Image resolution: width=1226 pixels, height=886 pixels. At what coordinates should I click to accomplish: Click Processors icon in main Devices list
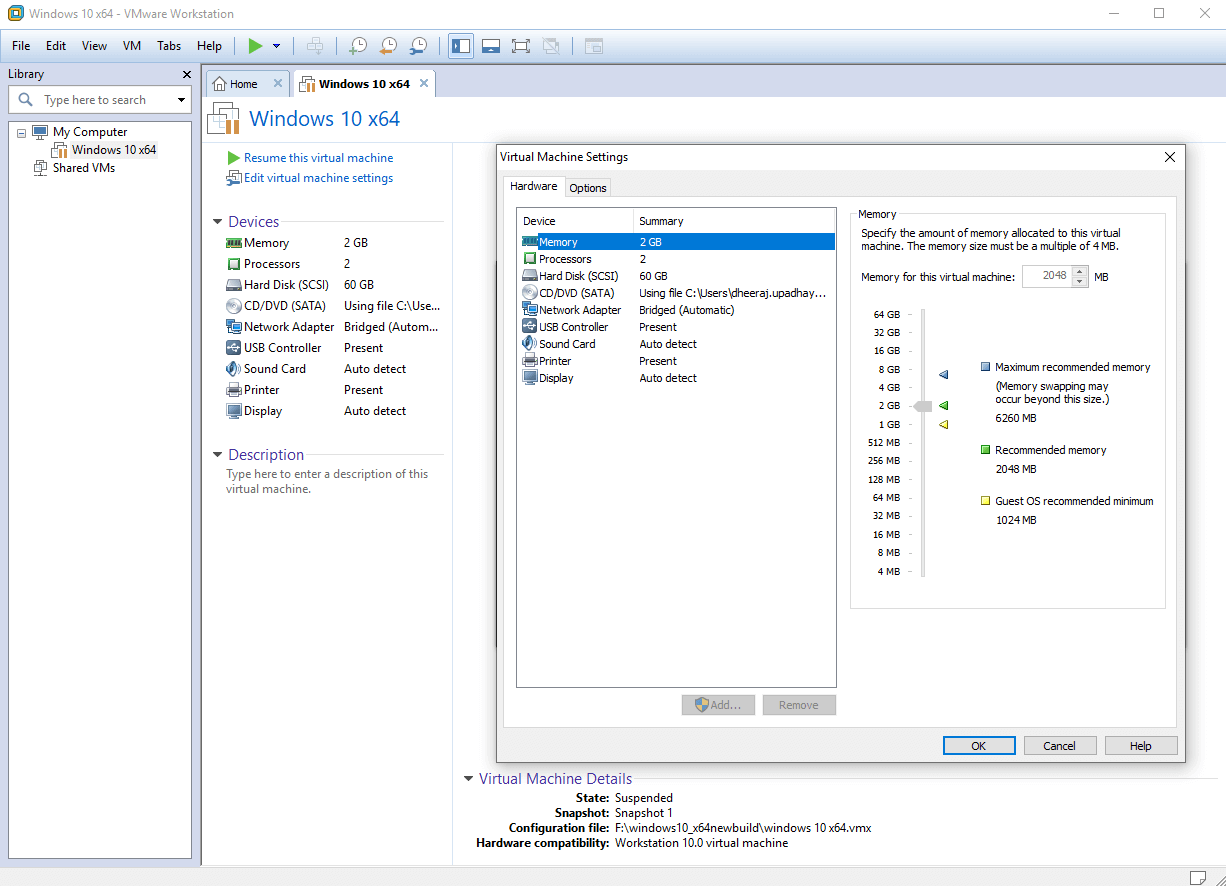click(234, 264)
